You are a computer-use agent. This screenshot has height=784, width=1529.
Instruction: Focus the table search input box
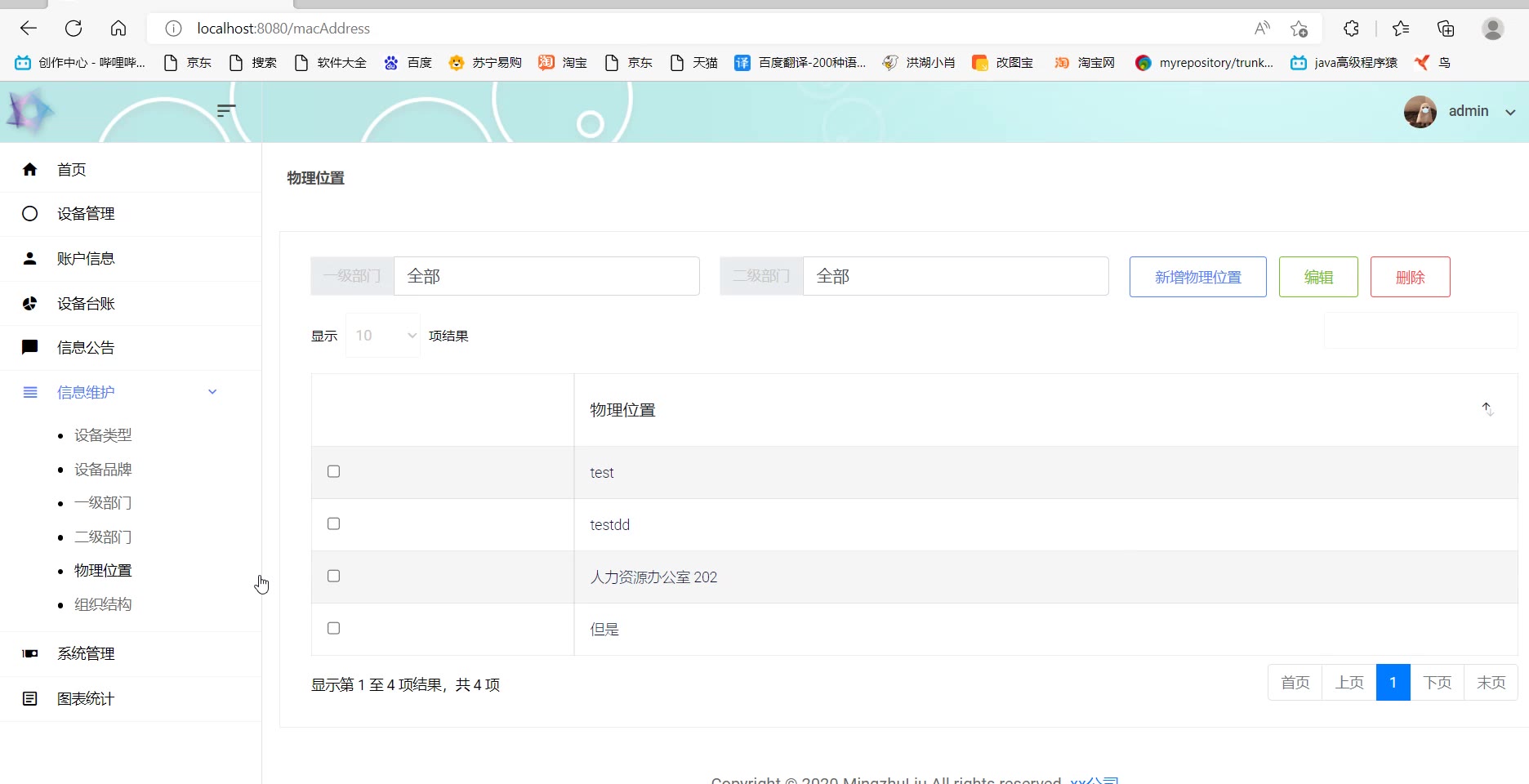click(x=1420, y=331)
